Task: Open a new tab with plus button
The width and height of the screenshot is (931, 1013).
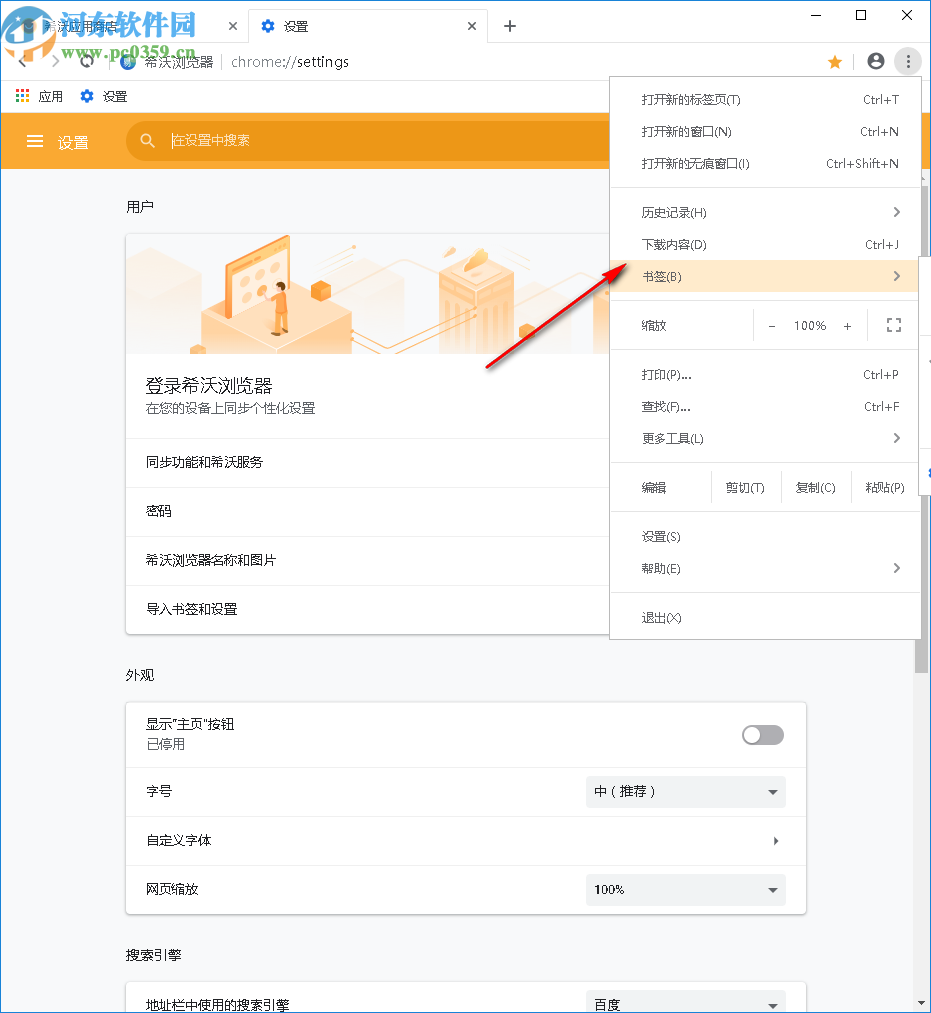Action: pyautogui.click(x=510, y=26)
